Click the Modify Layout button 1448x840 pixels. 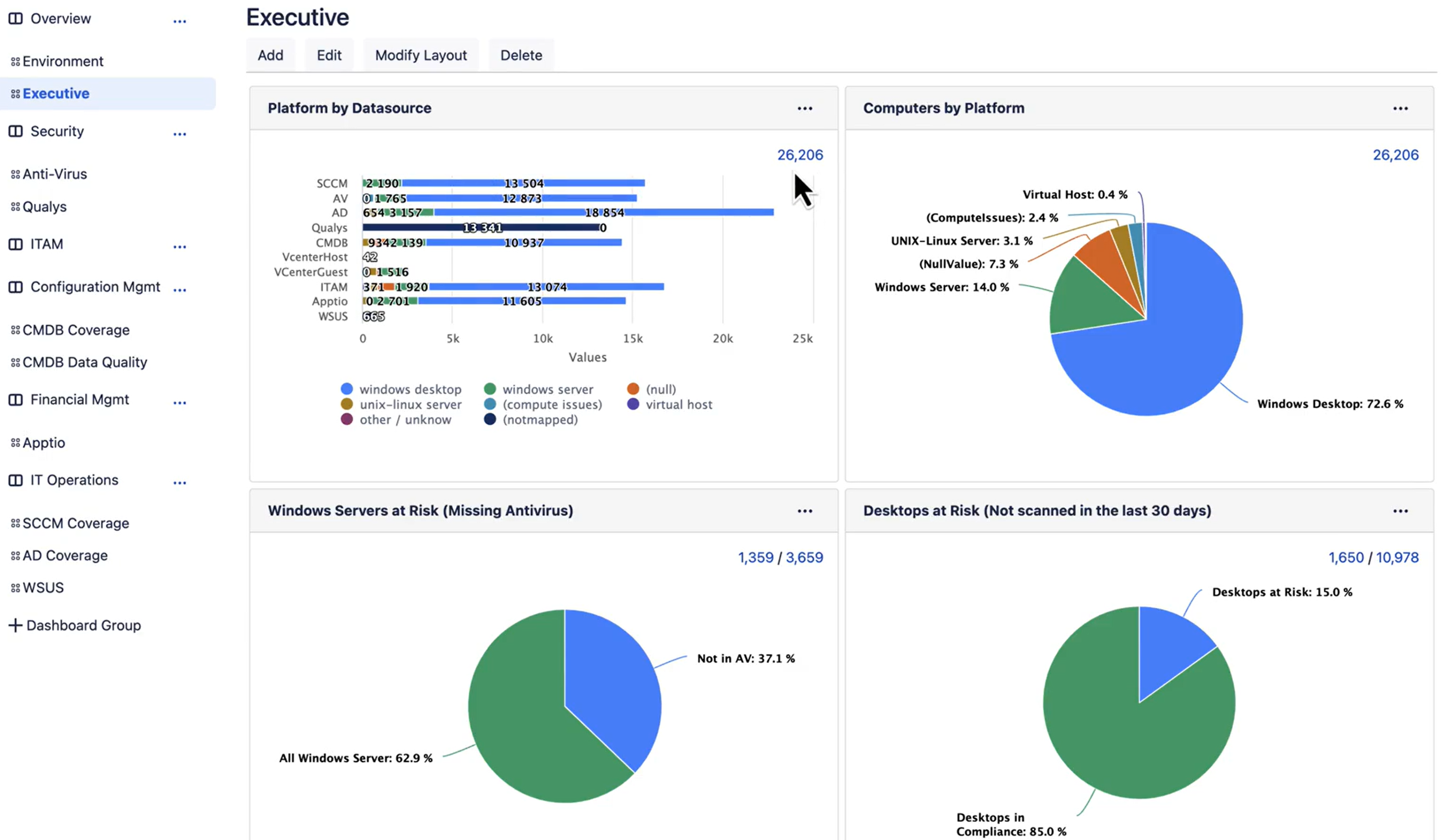click(x=420, y=56)
